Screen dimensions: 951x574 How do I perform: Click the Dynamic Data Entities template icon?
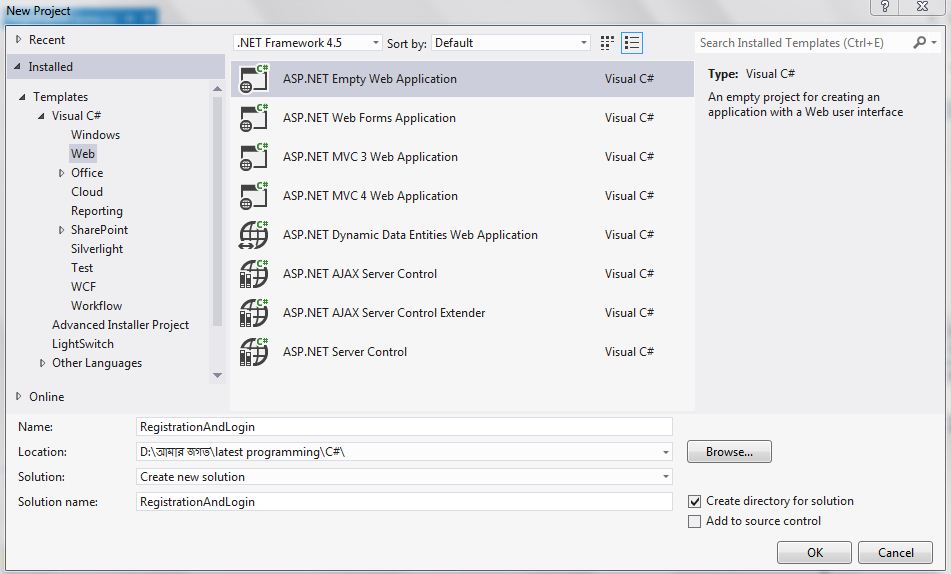(254, 236)
